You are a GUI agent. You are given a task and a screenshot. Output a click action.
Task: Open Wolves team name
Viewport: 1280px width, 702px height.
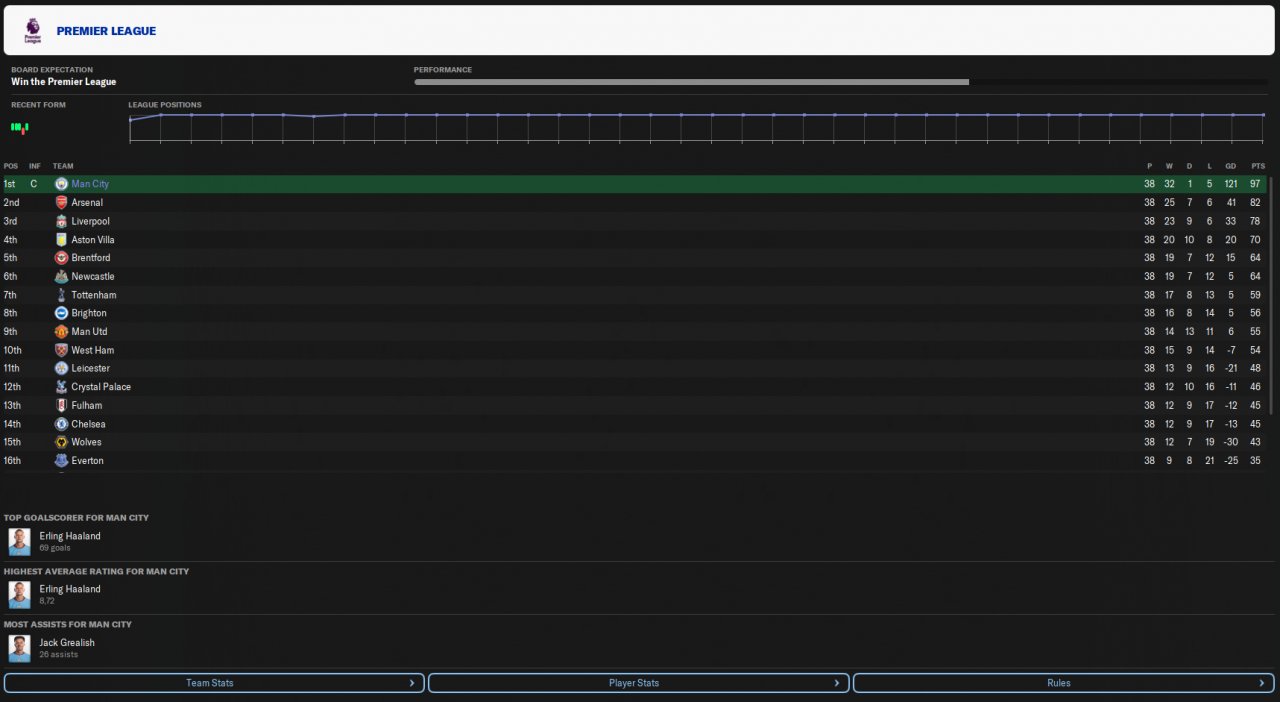click(86, 442)
